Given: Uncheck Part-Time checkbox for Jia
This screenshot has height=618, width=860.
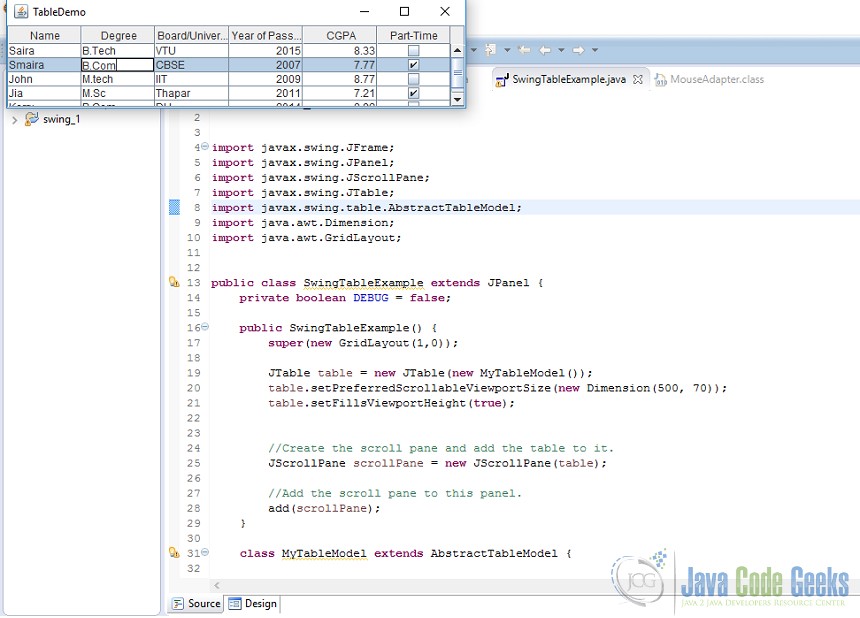Looking at the screenshot, I should click(x=414, y=93).
